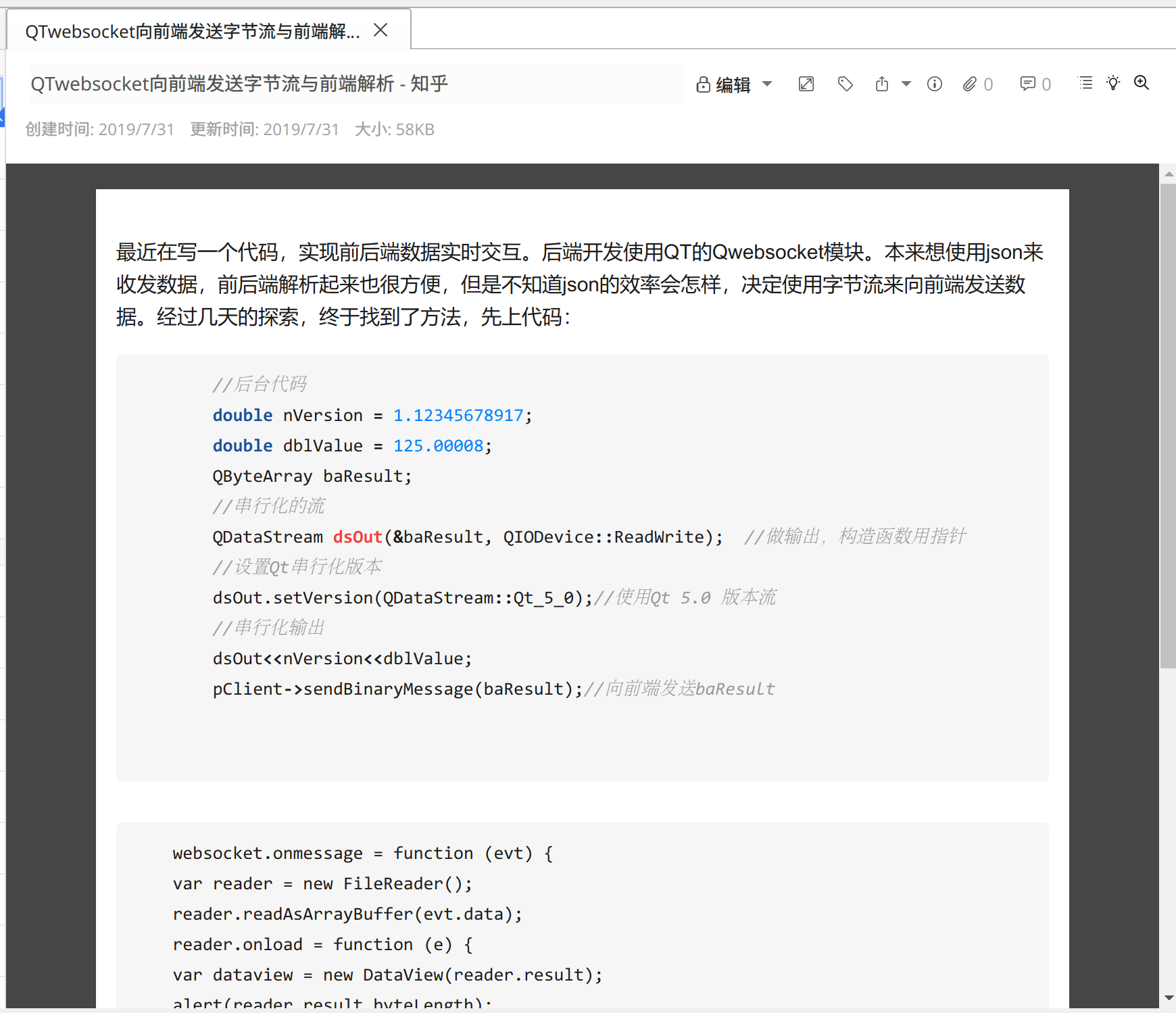Click the 更新时间: 2019/7/31 text

(264, 129)
